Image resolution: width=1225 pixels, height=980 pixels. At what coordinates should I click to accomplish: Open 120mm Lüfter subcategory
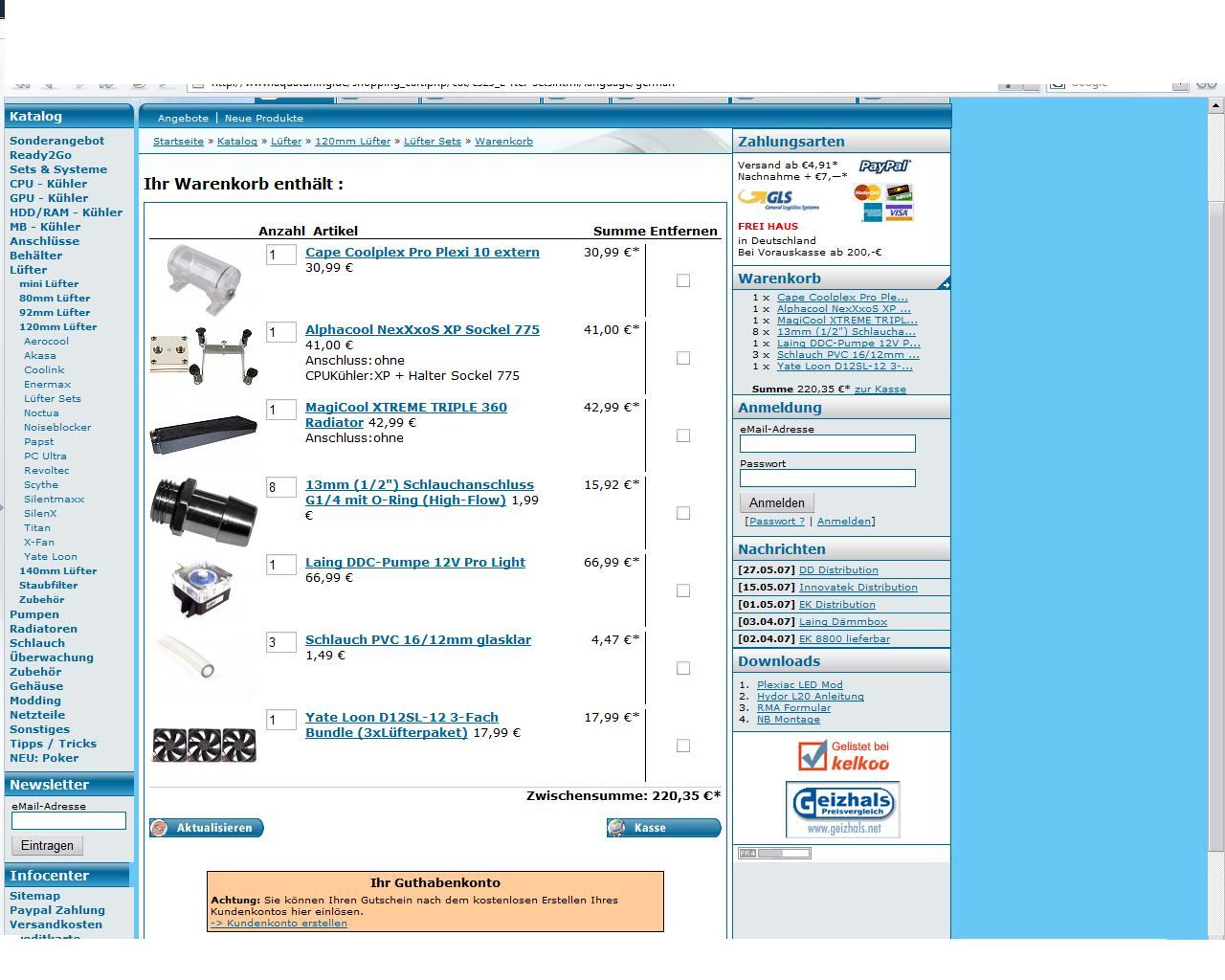coord(58,327)
